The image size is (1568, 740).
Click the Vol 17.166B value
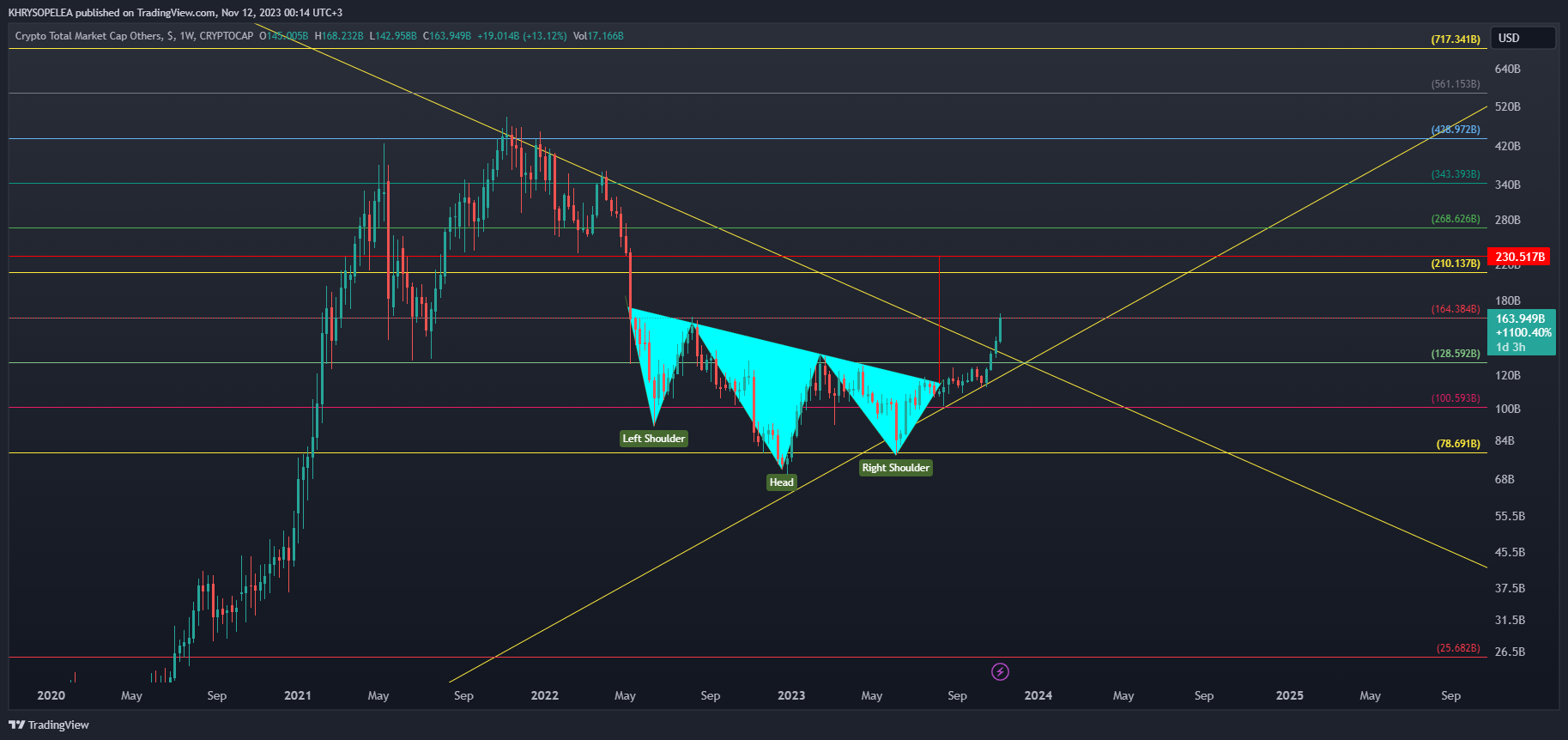(x=598, y=36)
